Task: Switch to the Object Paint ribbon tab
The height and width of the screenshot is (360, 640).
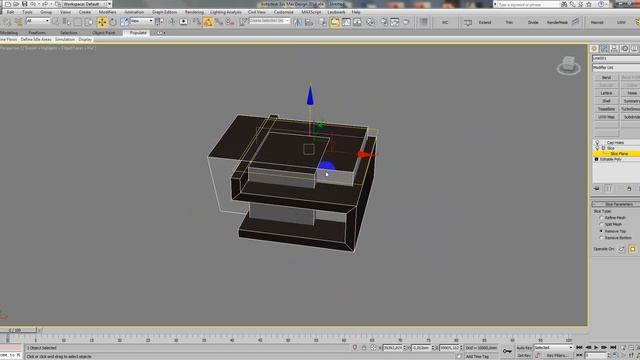Action: pos(103,33)
